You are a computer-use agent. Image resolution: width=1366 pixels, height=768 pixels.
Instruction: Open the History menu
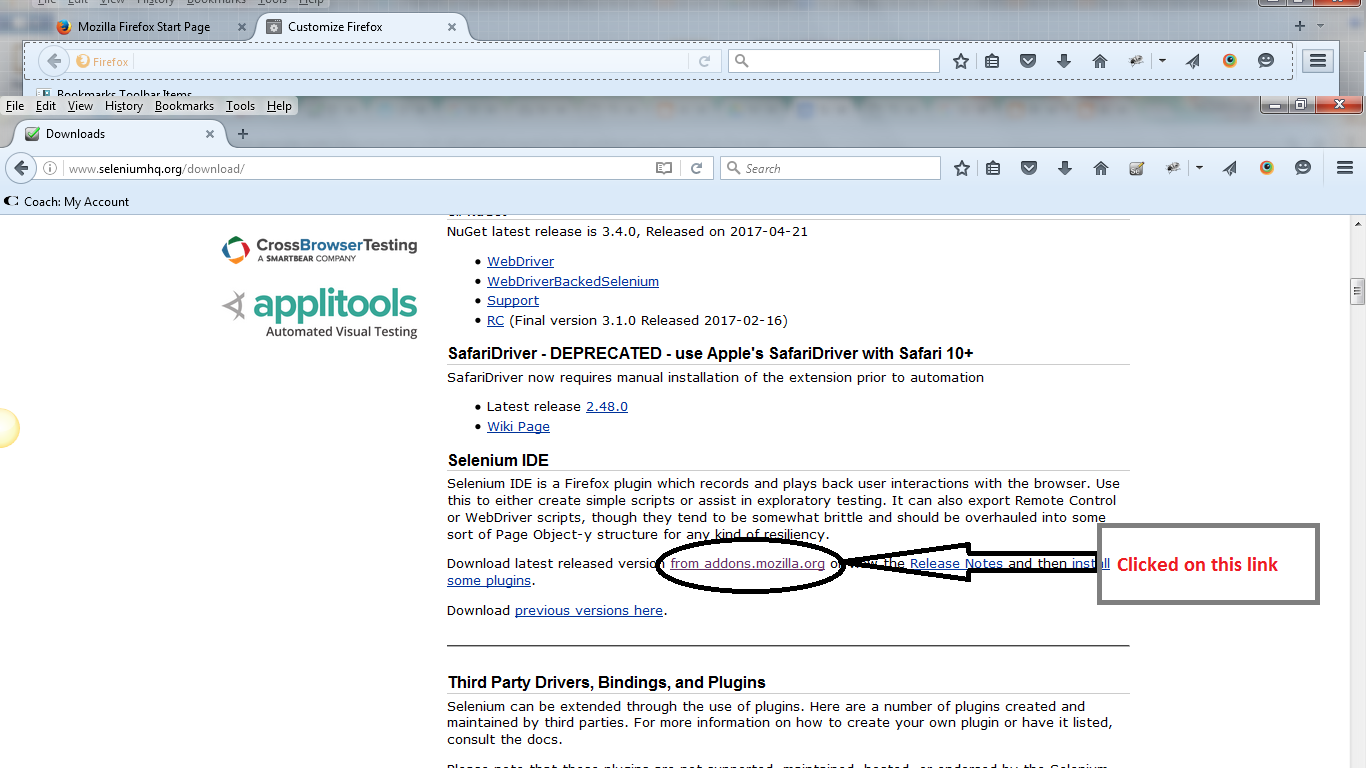click(x=124, y=106)
